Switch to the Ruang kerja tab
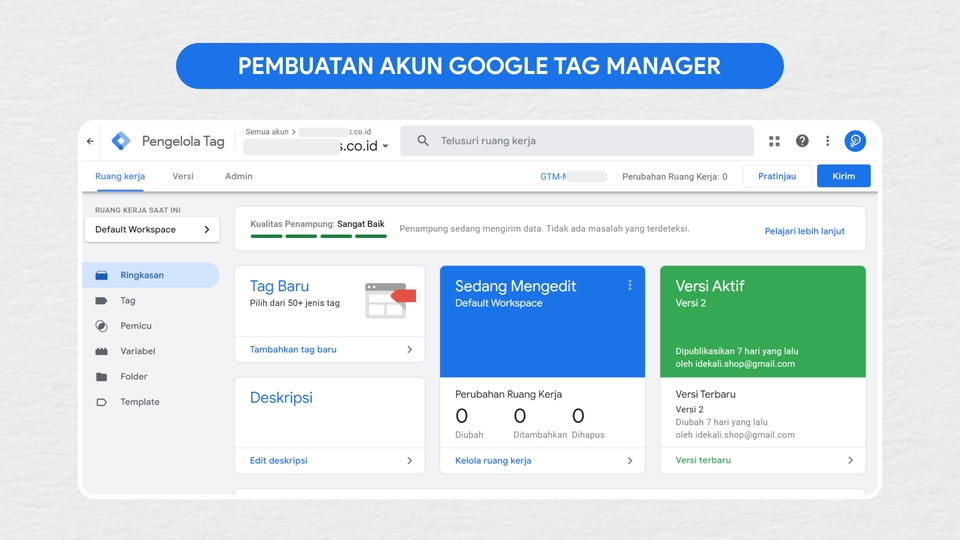This screenshot has width=960, height=540. [120, 176]
